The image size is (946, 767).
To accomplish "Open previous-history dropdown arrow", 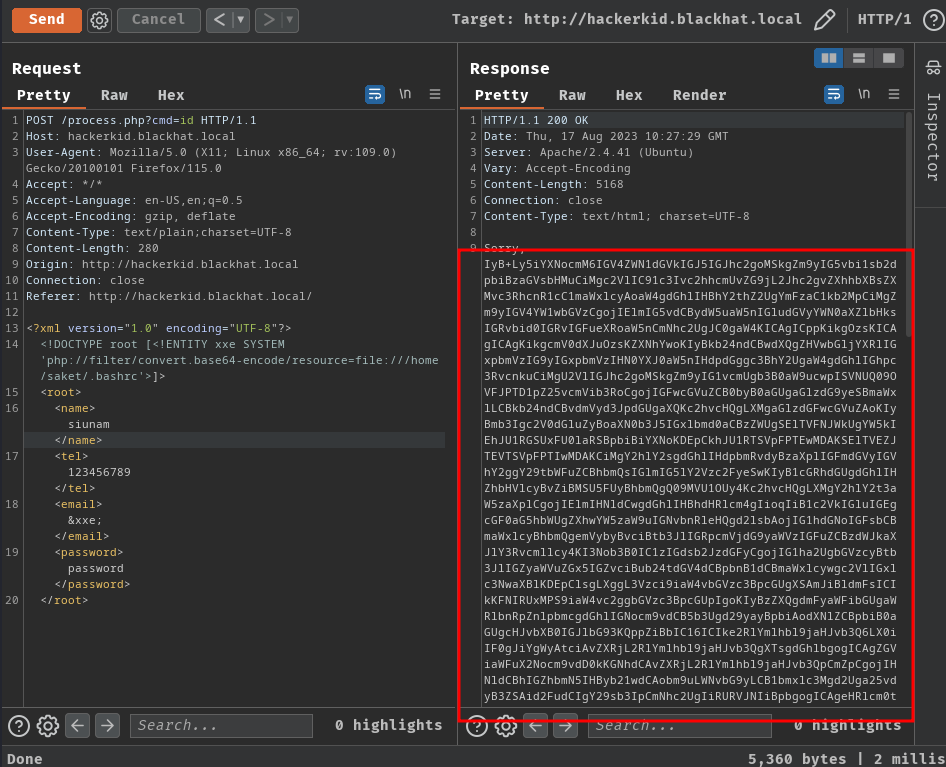I will [241, 20].
